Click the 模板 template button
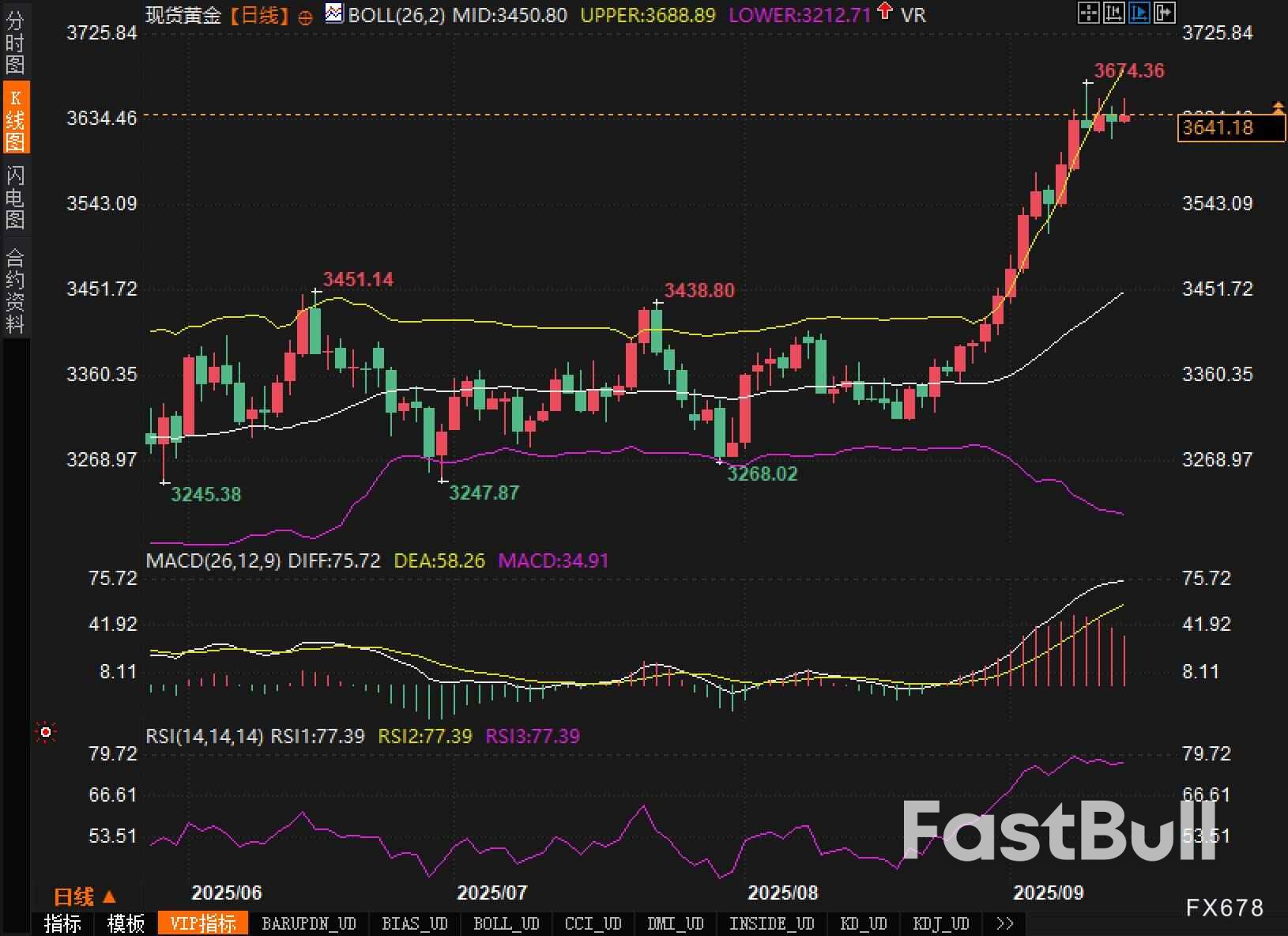Image resolution: width=1288 pixels, height=936 pixels. tap(126, 923)
